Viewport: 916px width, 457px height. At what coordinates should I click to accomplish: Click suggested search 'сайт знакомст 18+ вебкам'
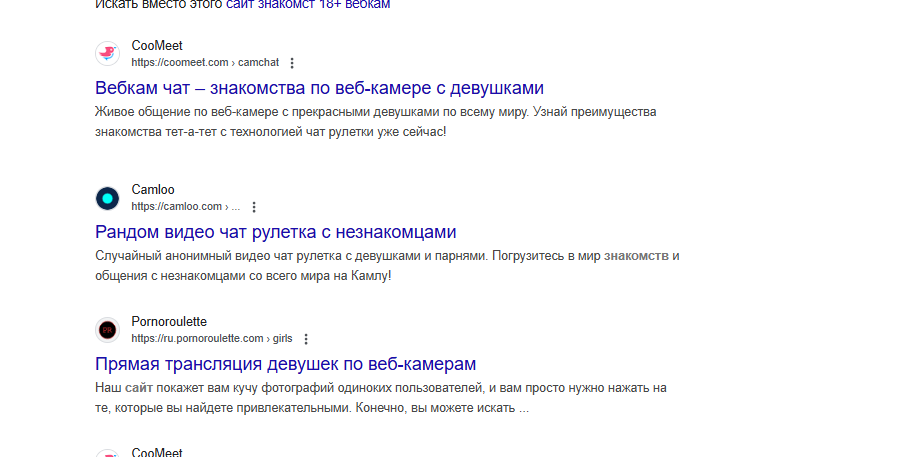point(308,5)
